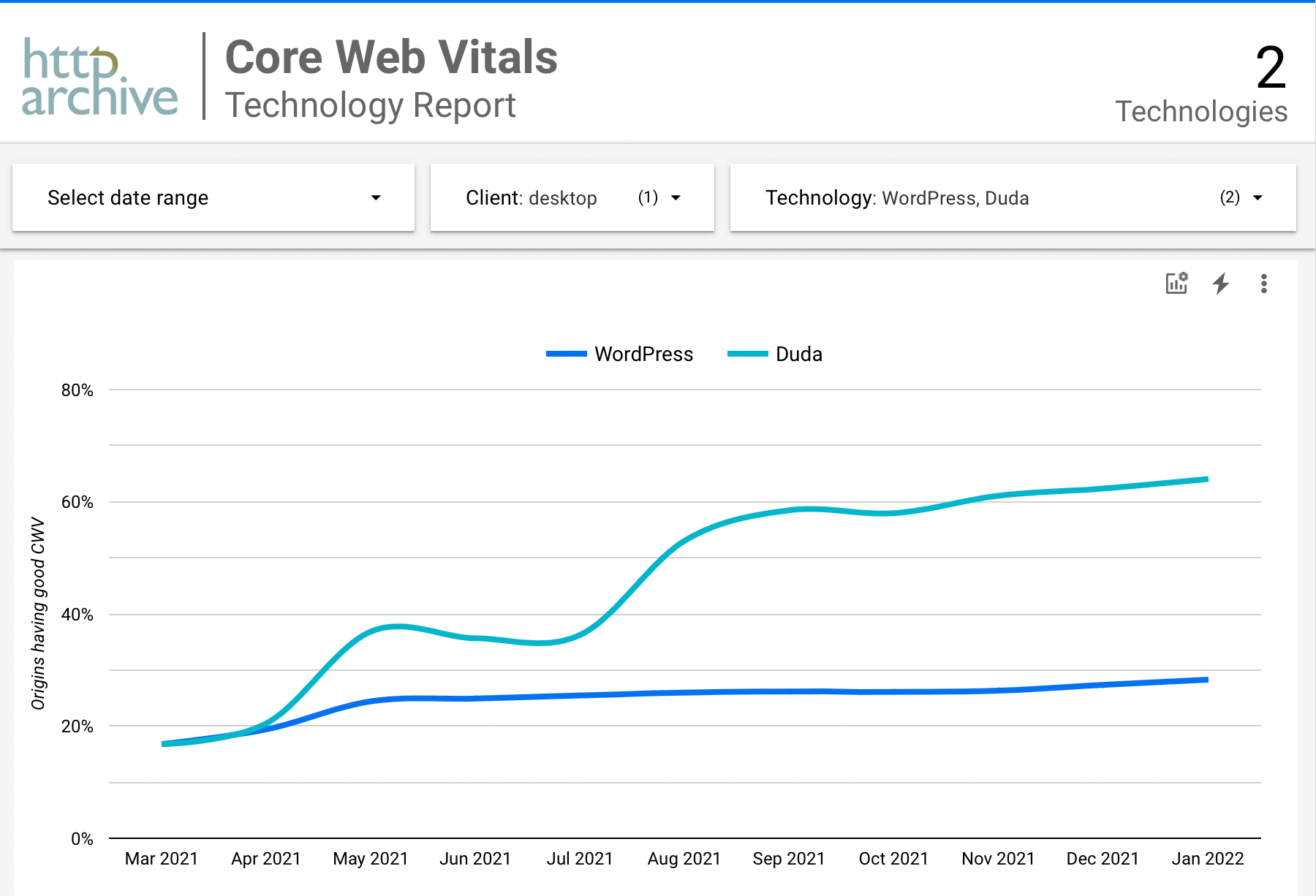
Task: Select the Duda legend label
Action: click(799, 354)
